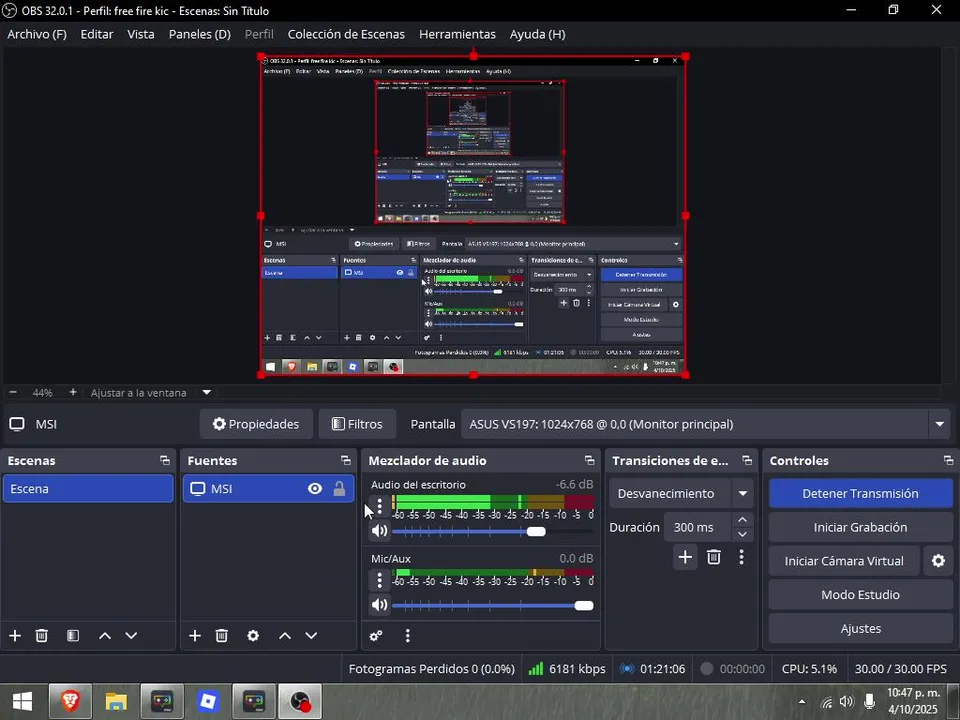
Task: Open Ajustar a la ventana scaling dropdown
Action: [206, 392]
